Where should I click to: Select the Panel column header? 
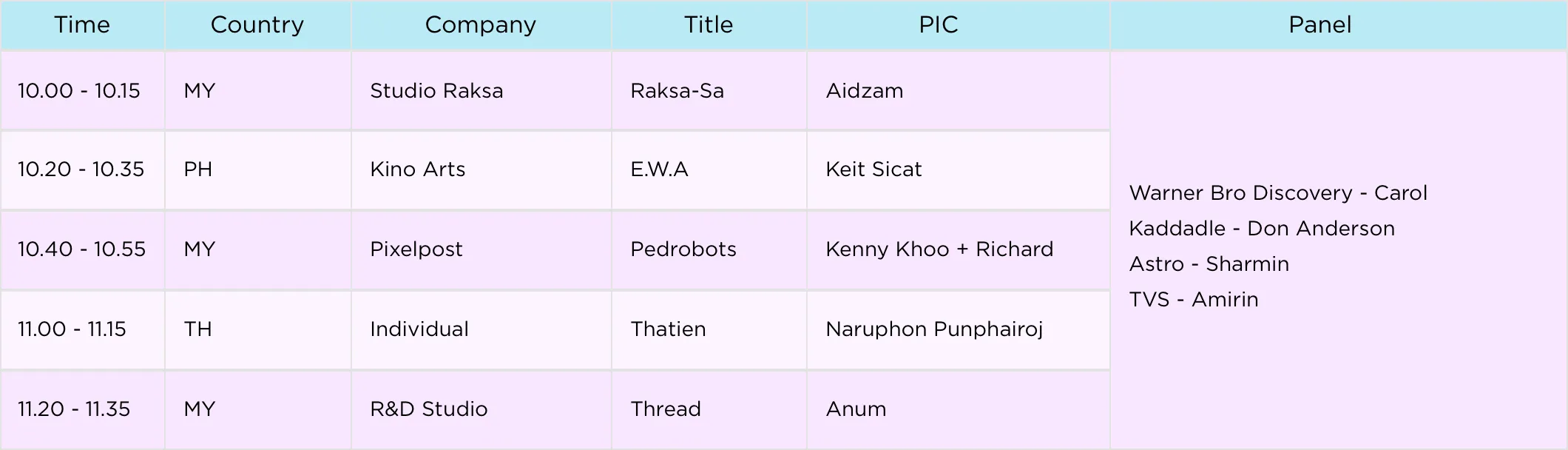click(1320, 25)
